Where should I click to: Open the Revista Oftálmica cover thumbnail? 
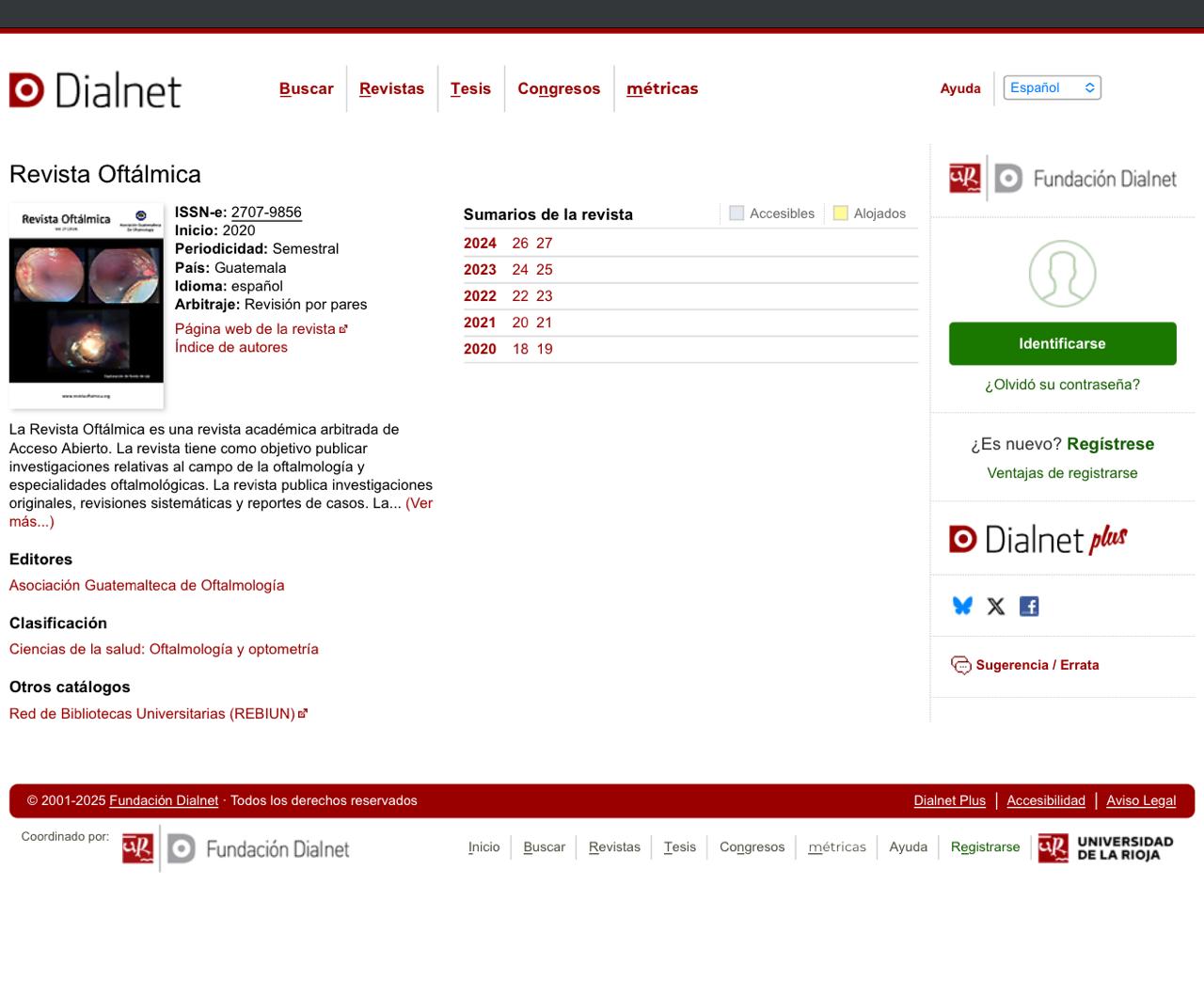pyautogui.click(x=87, y=306)
